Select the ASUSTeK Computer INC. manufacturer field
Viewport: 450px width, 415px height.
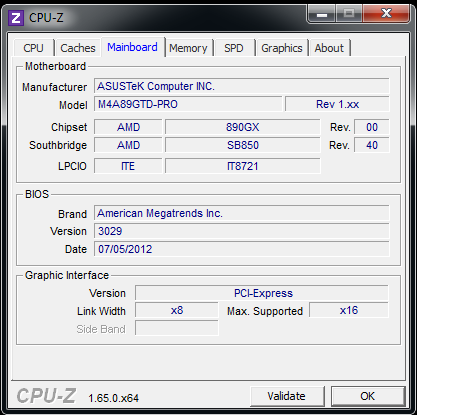point(241,86)
